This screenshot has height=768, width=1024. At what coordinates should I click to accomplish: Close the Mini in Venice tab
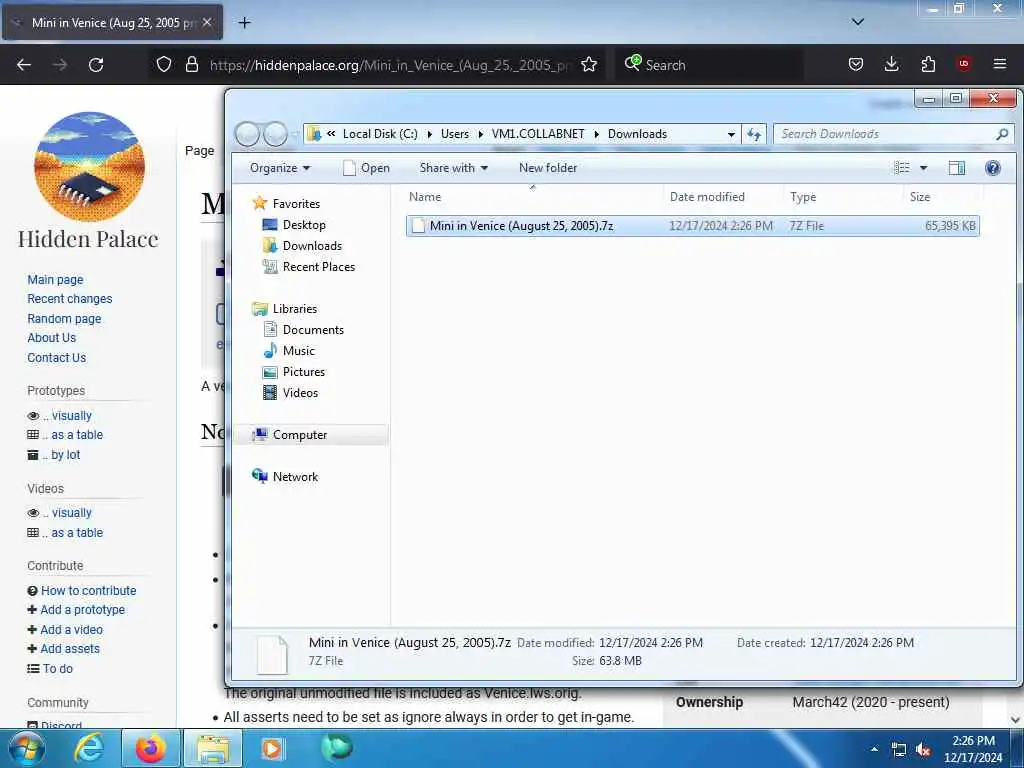pyautogui.click(x=207, y=22)
